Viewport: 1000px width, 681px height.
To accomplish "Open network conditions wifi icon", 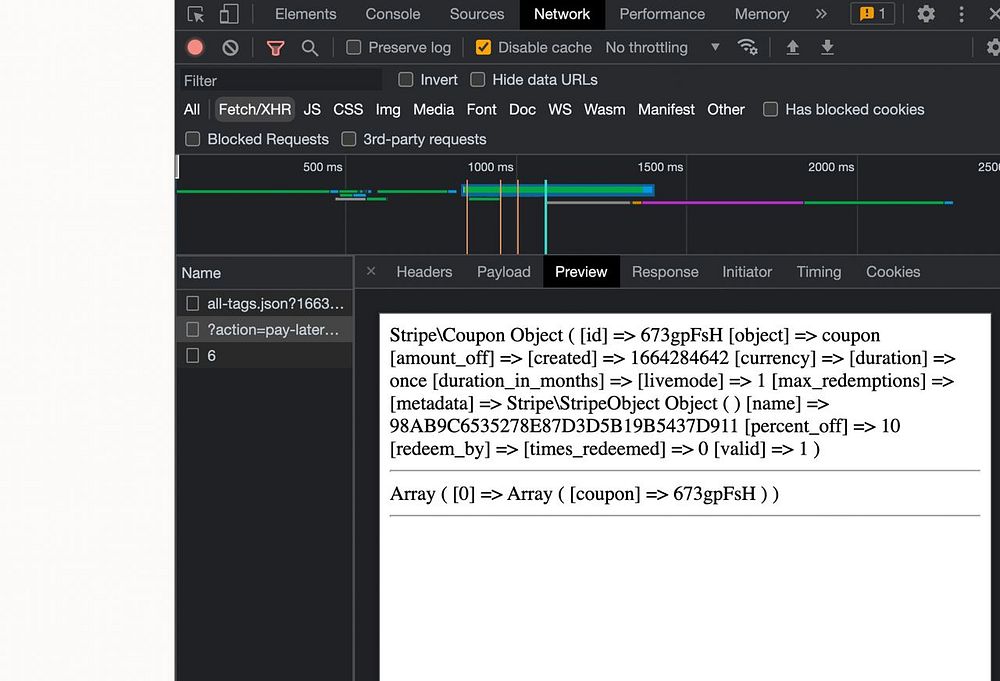I will tap(747, 47).
